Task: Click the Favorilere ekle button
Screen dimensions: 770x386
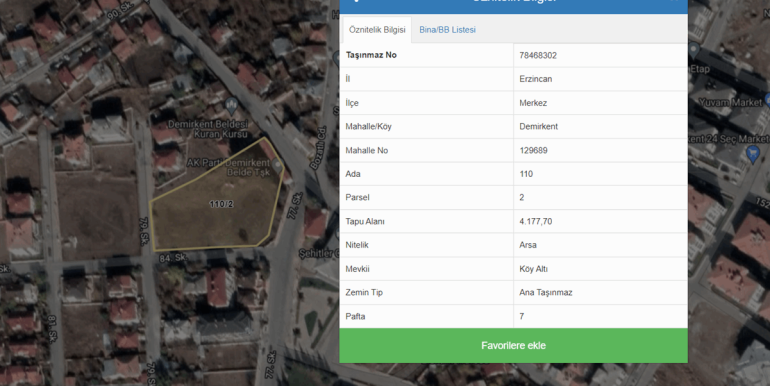Action: (513, 345)
